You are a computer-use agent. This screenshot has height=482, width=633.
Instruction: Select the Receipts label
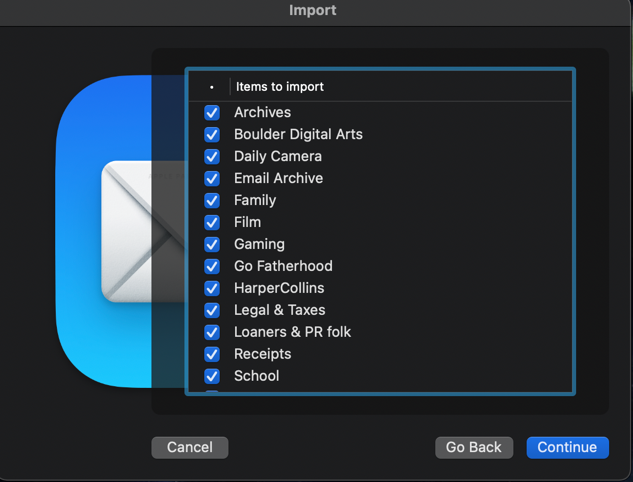click(x=262, y=354)
